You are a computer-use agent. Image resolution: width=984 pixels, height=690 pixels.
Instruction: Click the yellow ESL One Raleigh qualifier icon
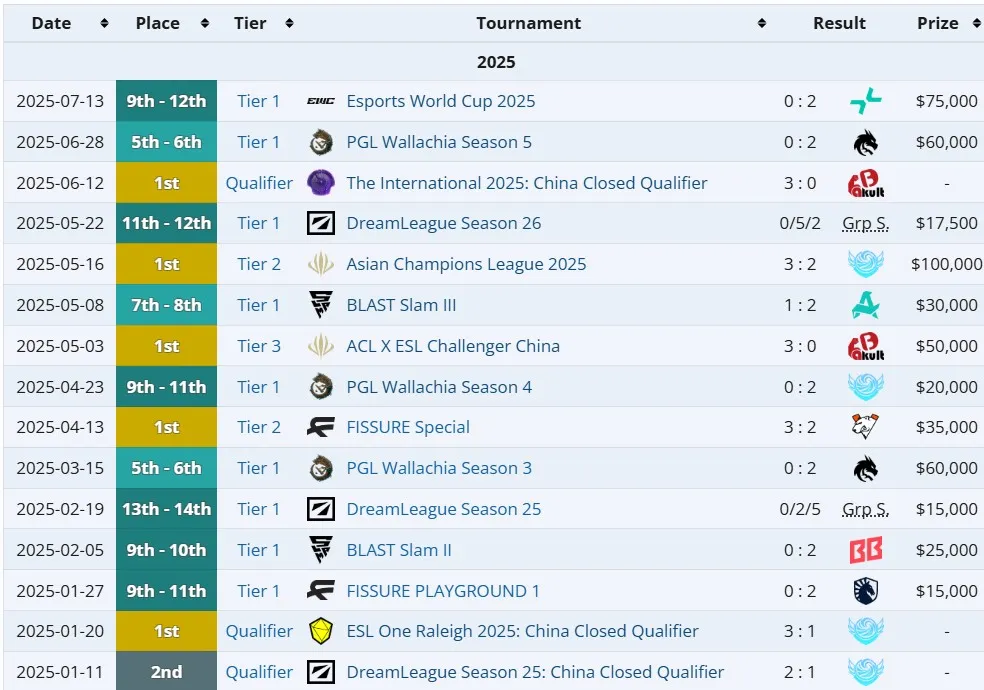321,632
